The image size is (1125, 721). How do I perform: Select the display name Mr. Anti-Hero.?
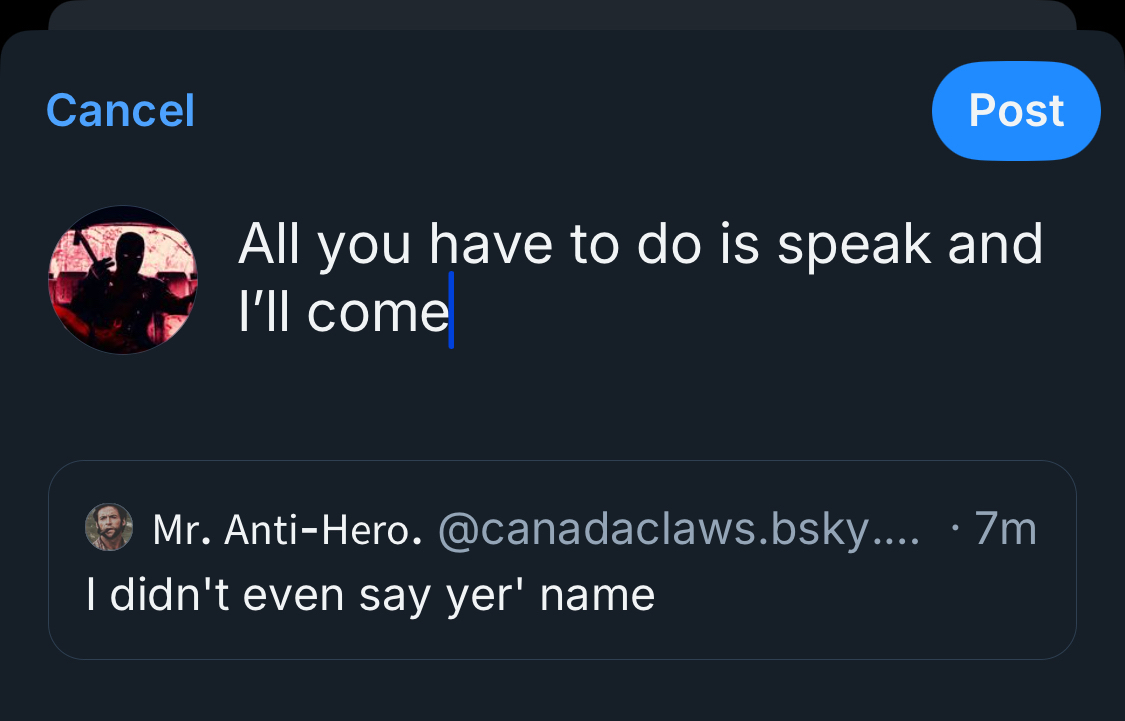[x=281, y=529]
